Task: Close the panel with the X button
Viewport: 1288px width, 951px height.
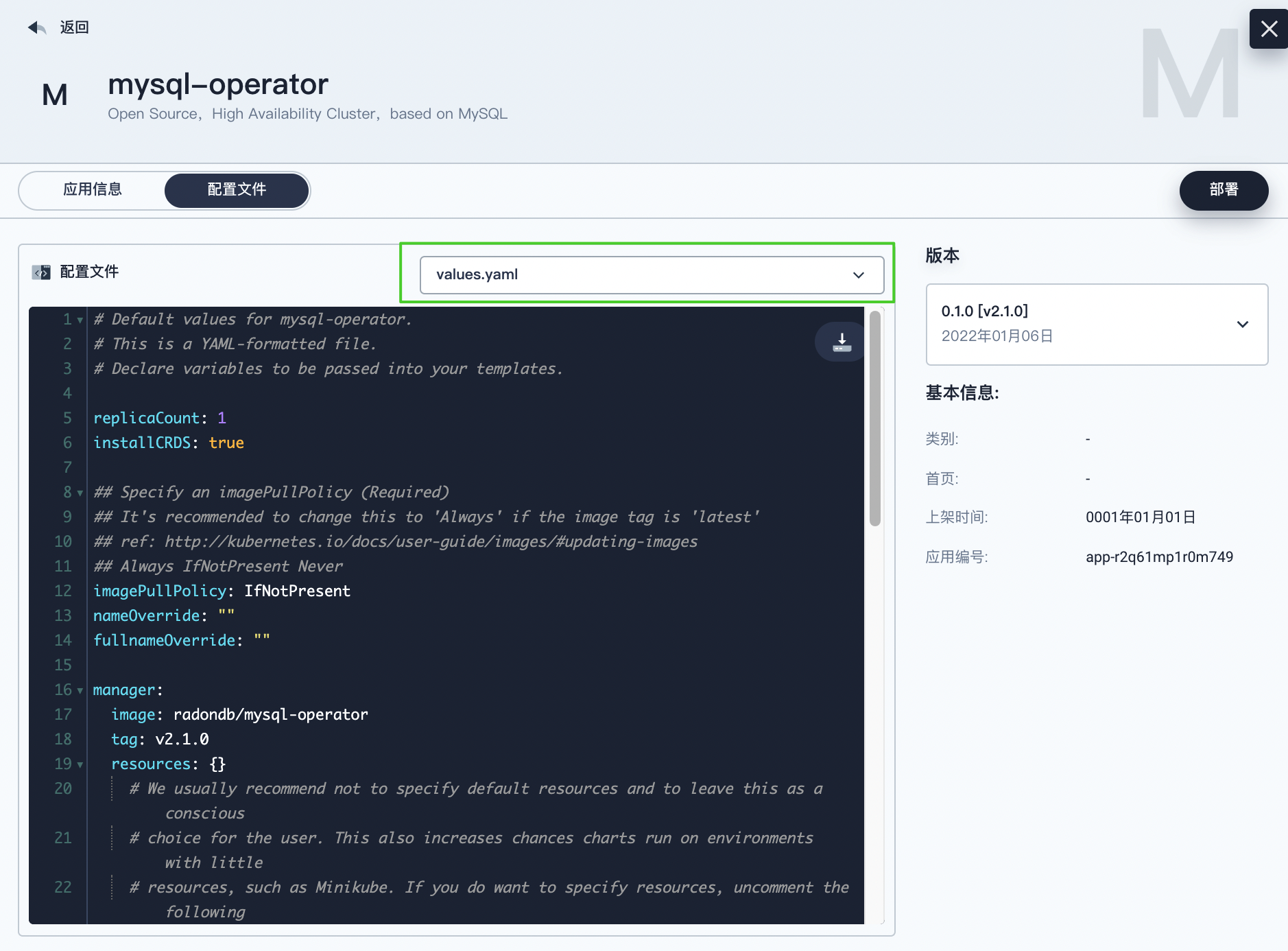Action: point(1269,29)
